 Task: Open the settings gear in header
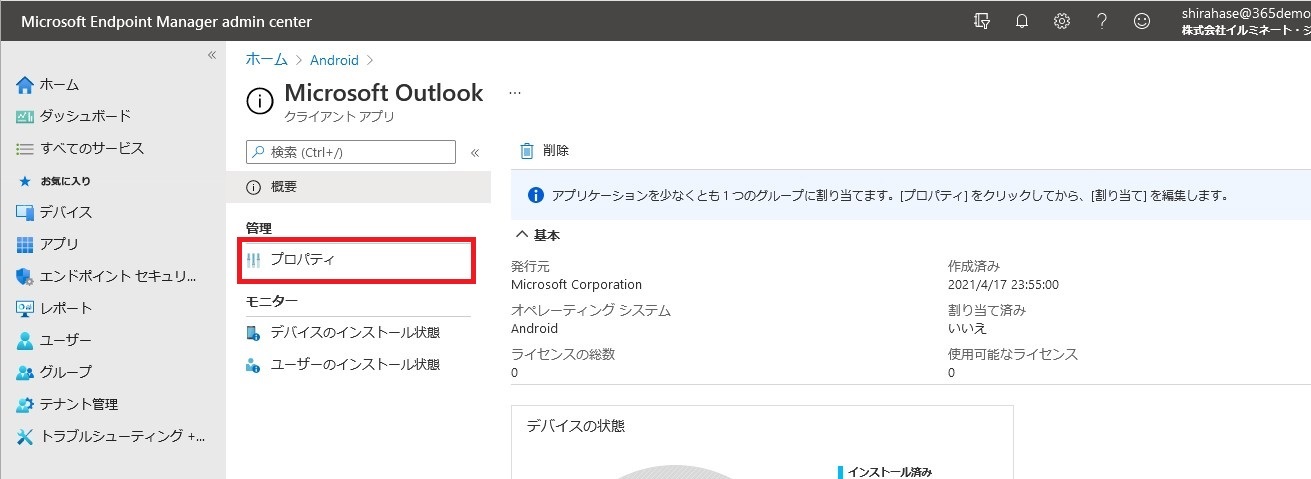pos(1062,21)
